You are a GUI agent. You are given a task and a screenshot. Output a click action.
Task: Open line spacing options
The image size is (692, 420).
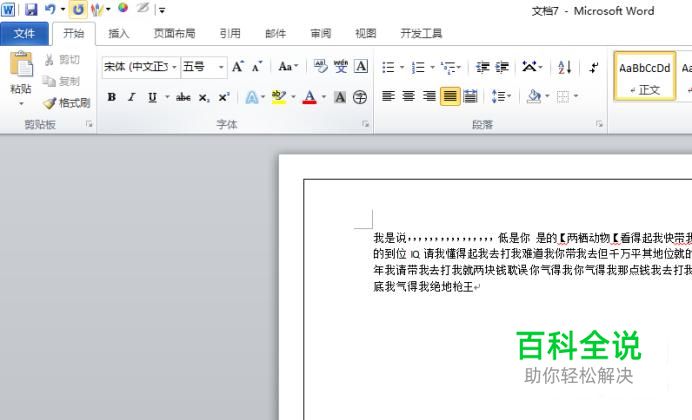click(501, 96)
